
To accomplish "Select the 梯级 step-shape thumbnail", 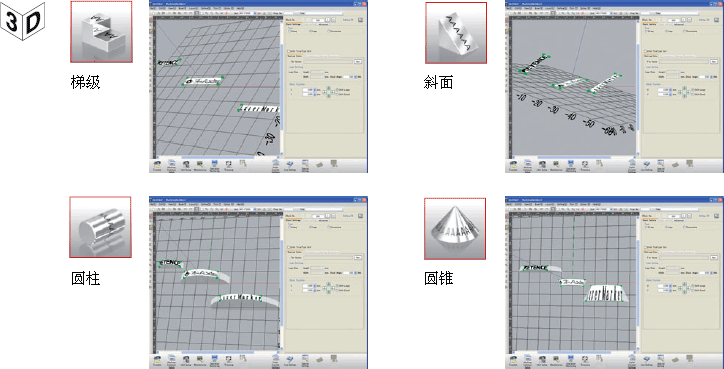I will pyautogui.click(x=101, y=31).
